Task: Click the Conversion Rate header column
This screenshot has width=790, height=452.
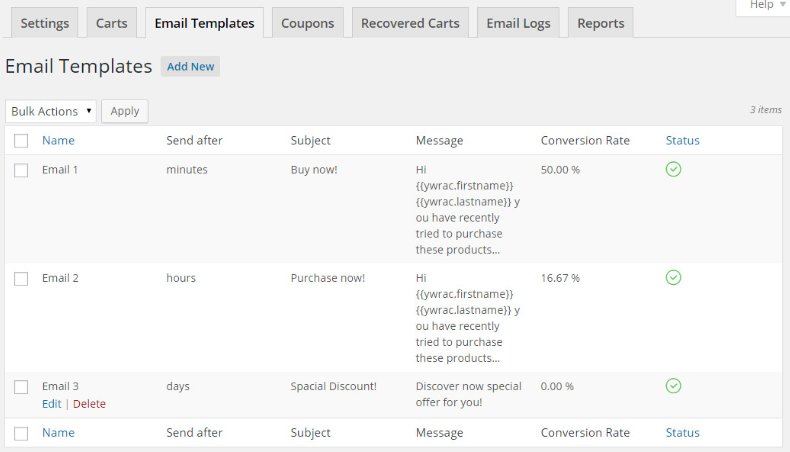Action: pyautogui.click(x=585, y=141)
